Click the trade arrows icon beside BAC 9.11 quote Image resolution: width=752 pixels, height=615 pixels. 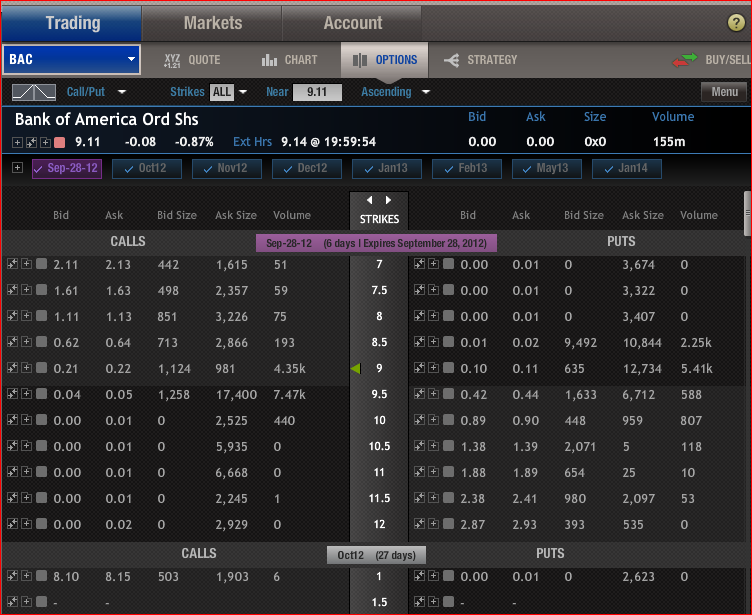tap(32, 142)
